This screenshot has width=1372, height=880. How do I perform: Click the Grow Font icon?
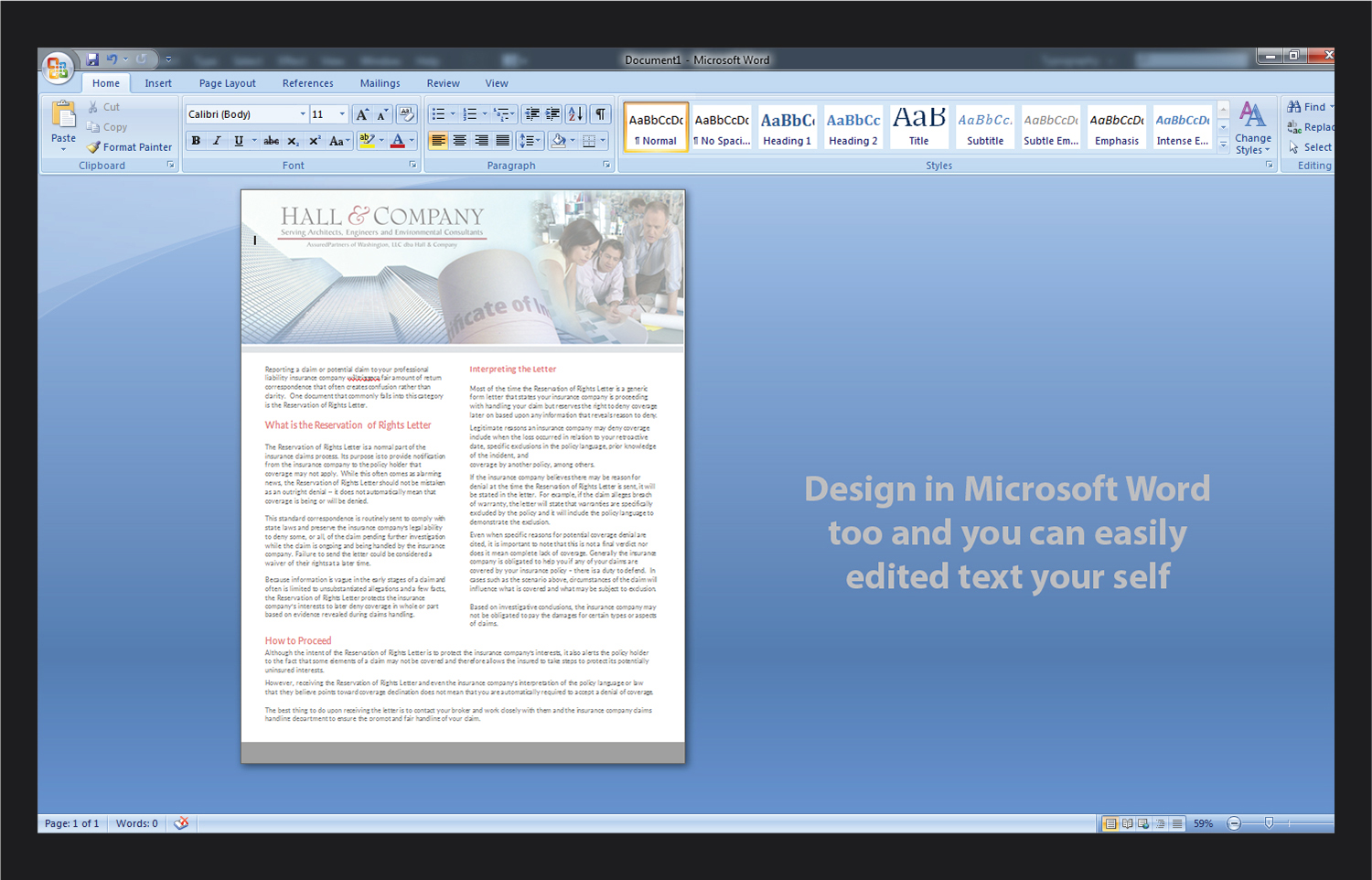[362, 114]
